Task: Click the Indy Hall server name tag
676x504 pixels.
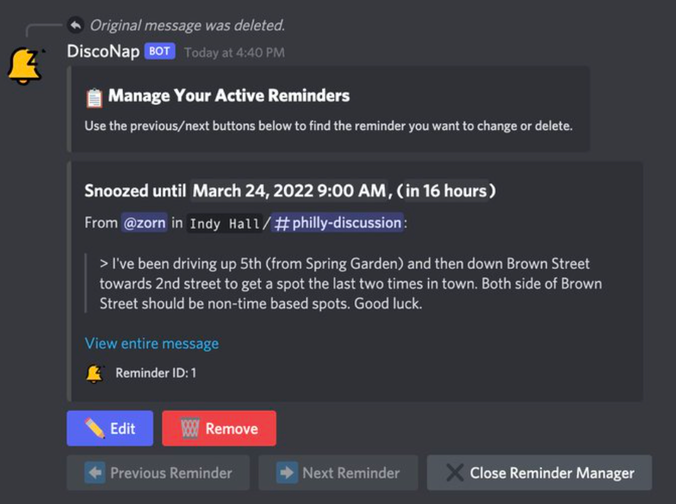Action: (x=225, y=223)
